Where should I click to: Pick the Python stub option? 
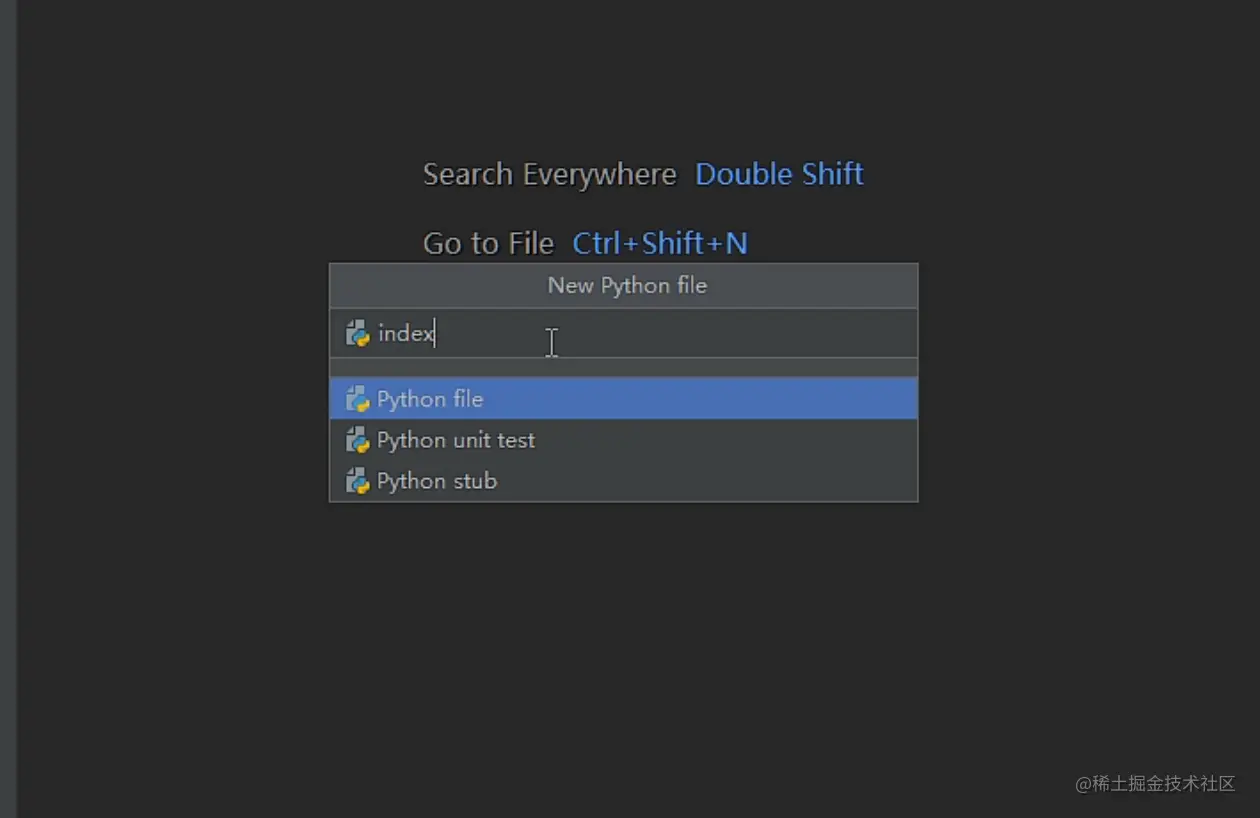point(437,481)
